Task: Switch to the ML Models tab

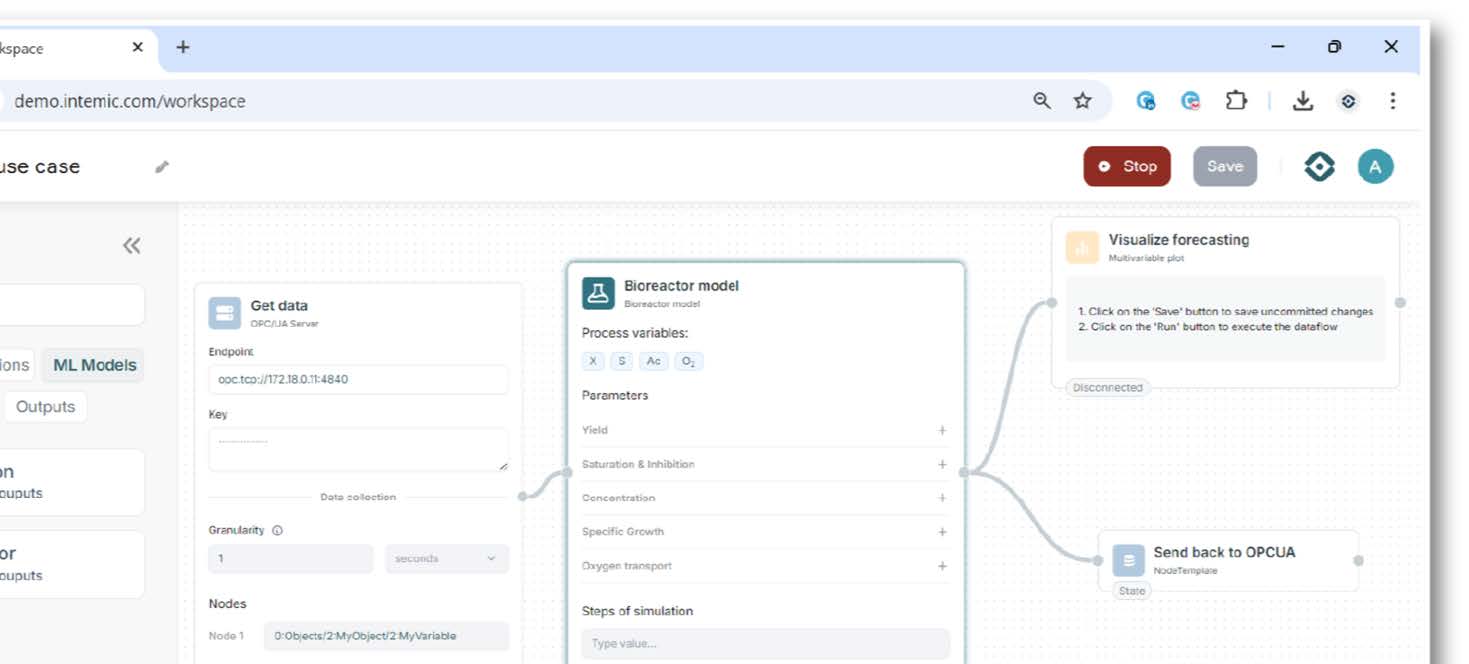Action: coord(94,365)
